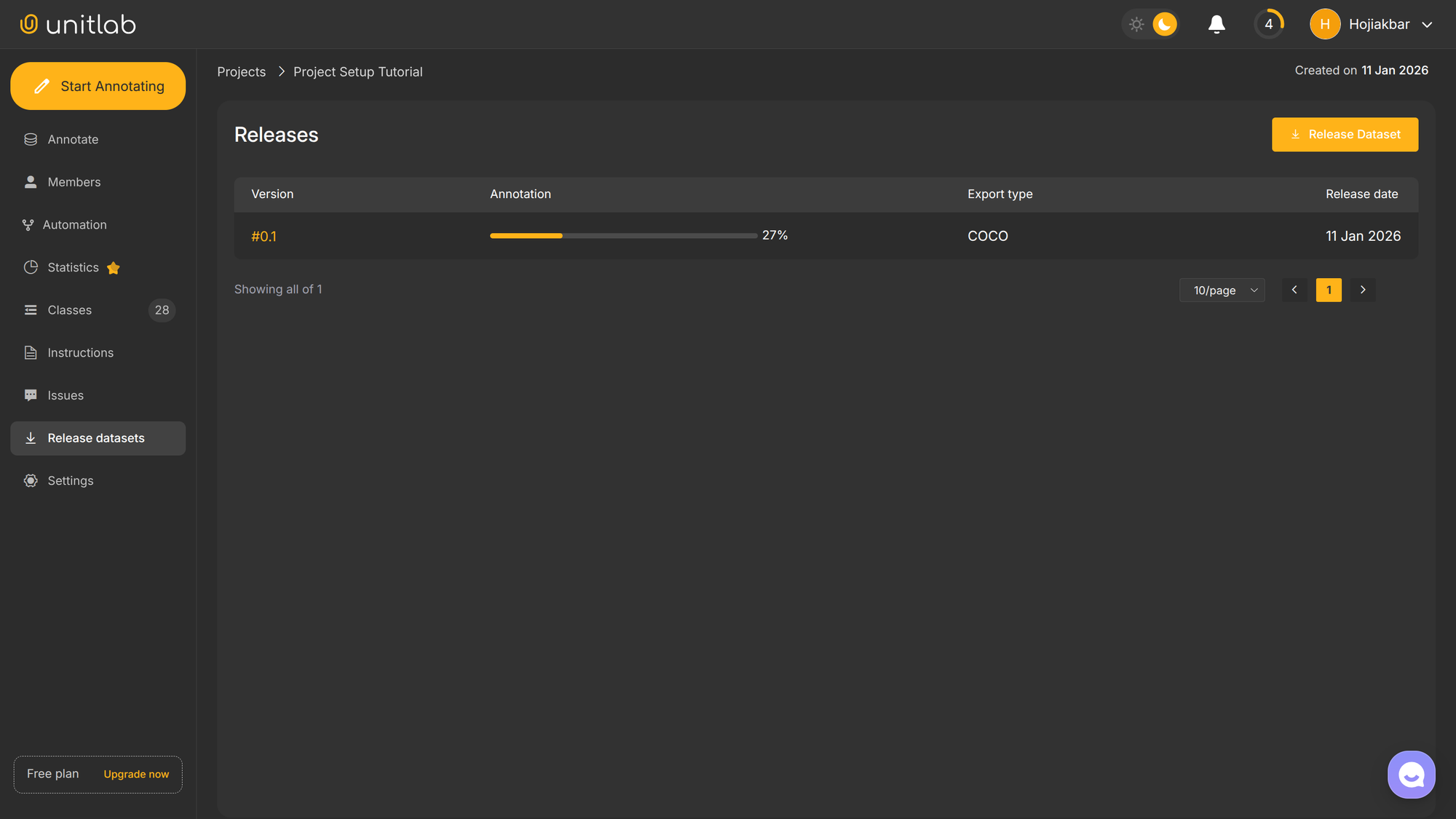This screenshot has width=1456, height=819.
Task: Open the Classes list
Action: point(69,309)
